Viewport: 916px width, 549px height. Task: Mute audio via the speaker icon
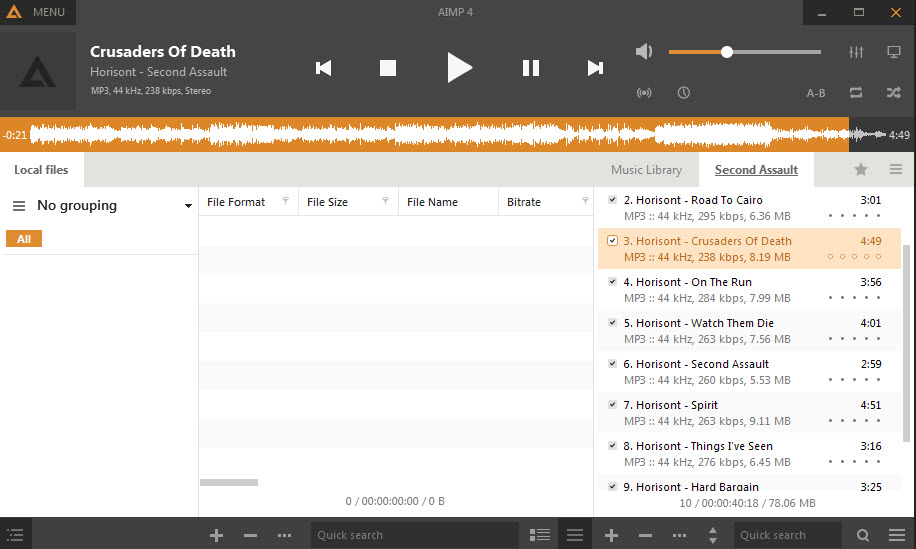[644, 51]
